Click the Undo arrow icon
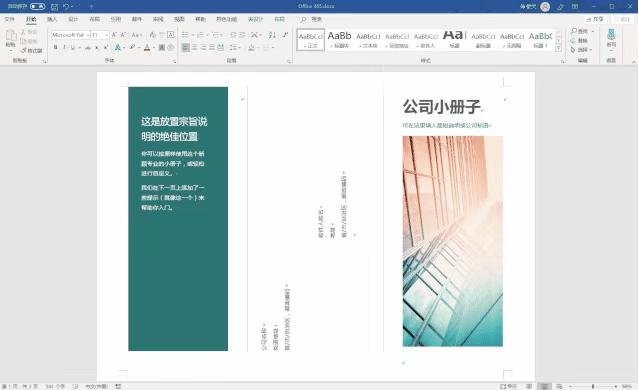 [x=66, y=7]
